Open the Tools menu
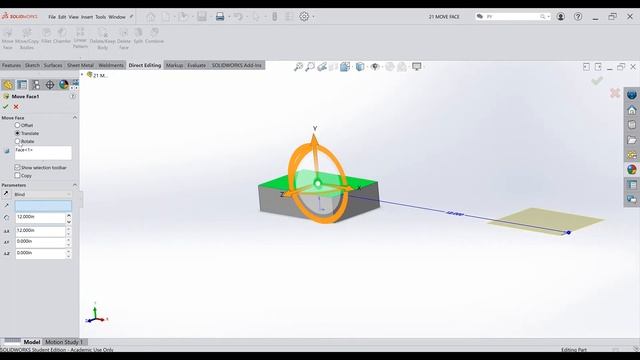The width and height of the screenshot is (640, 360). [100, 17]
